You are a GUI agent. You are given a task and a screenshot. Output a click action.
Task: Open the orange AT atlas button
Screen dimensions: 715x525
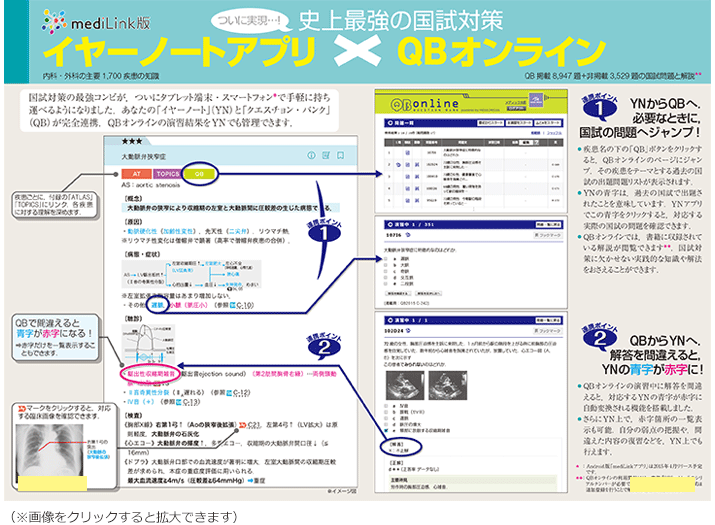(x=137, y=174)
